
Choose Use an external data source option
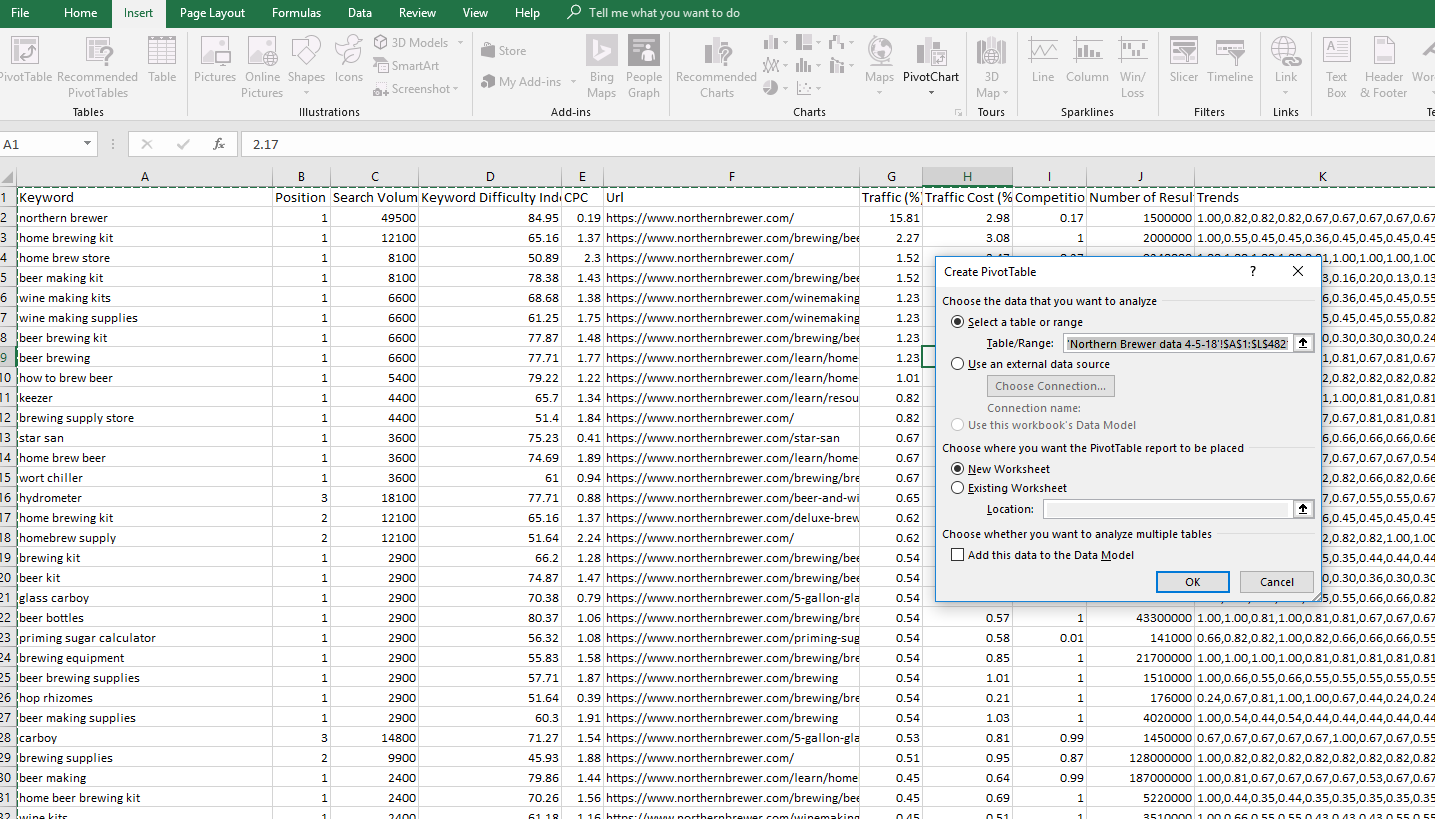pos(957,363)
